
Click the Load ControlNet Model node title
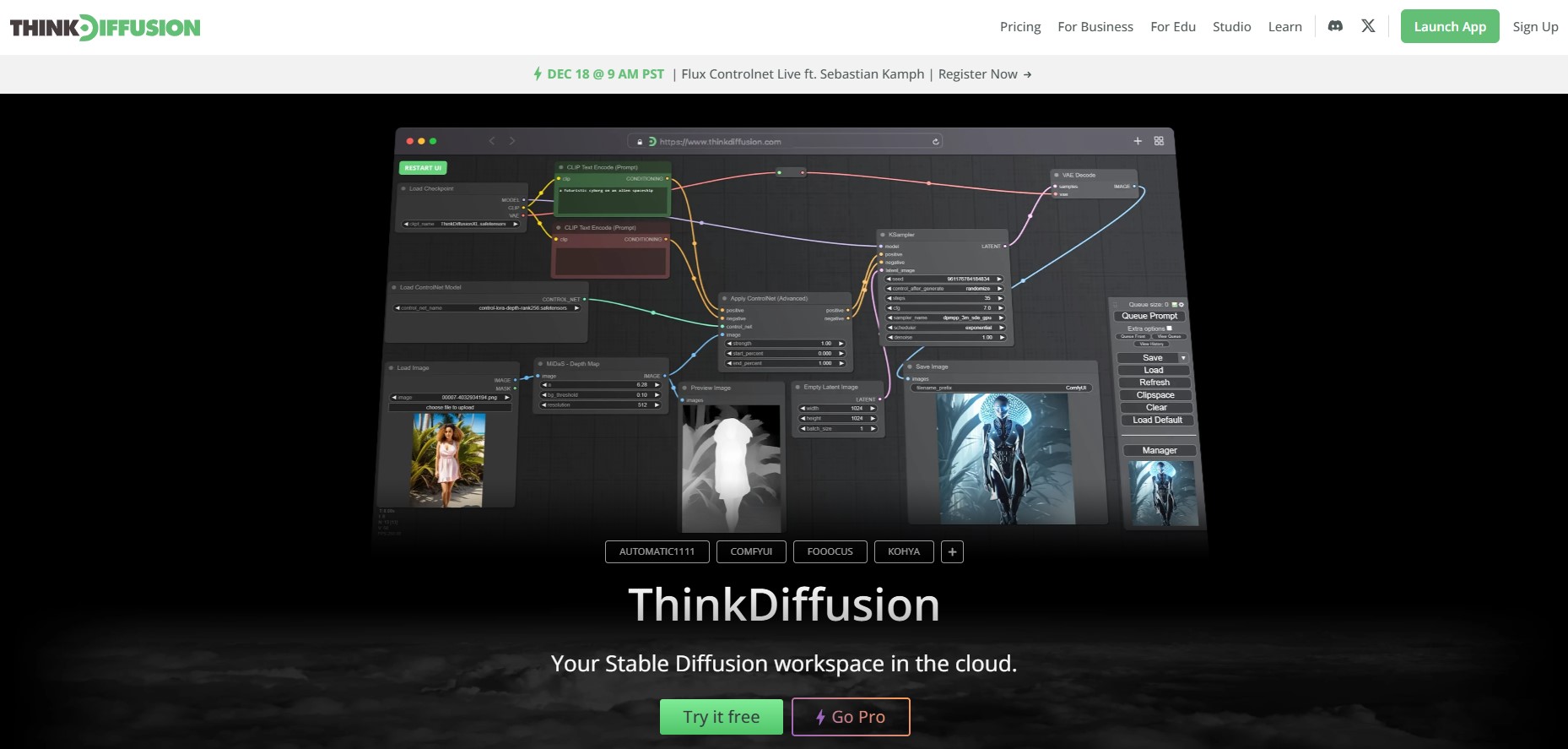[430, 287]
